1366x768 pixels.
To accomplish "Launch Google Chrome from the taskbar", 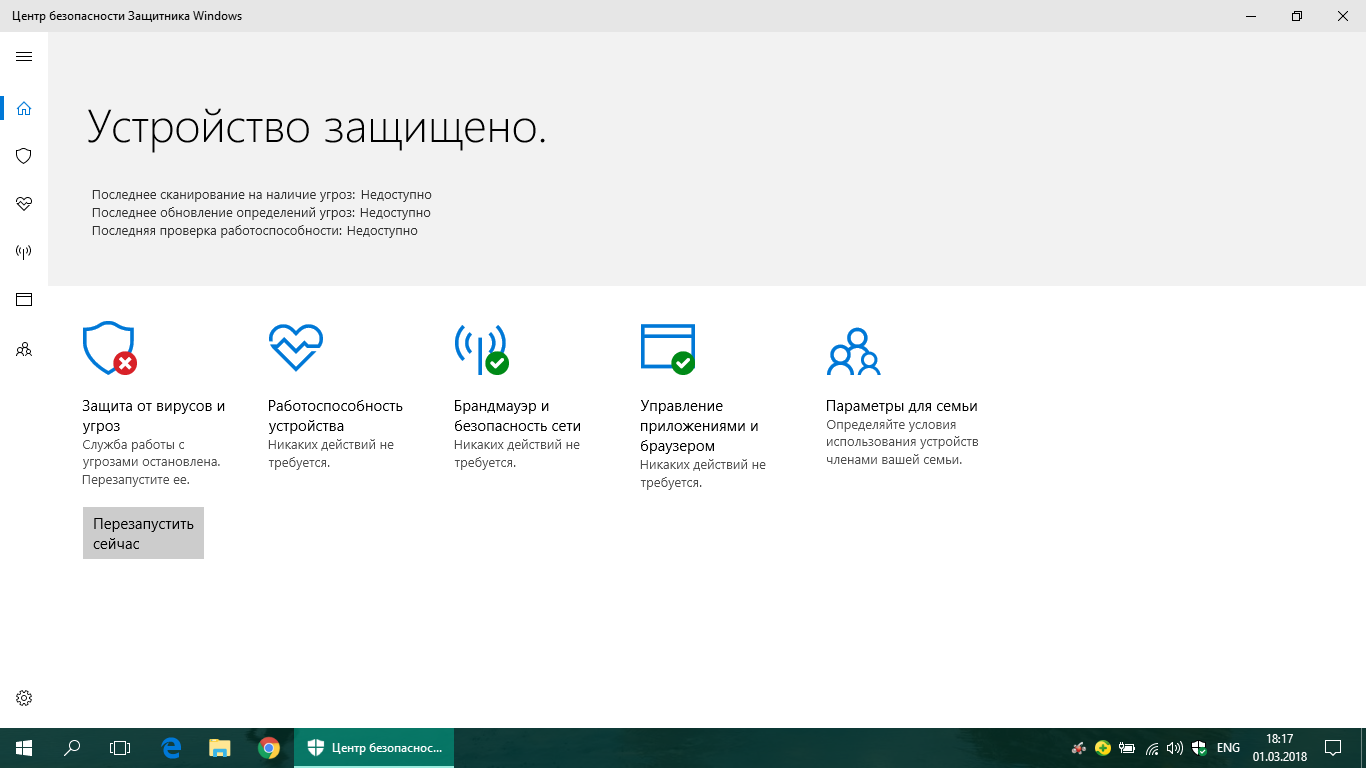I will [269, 748].
